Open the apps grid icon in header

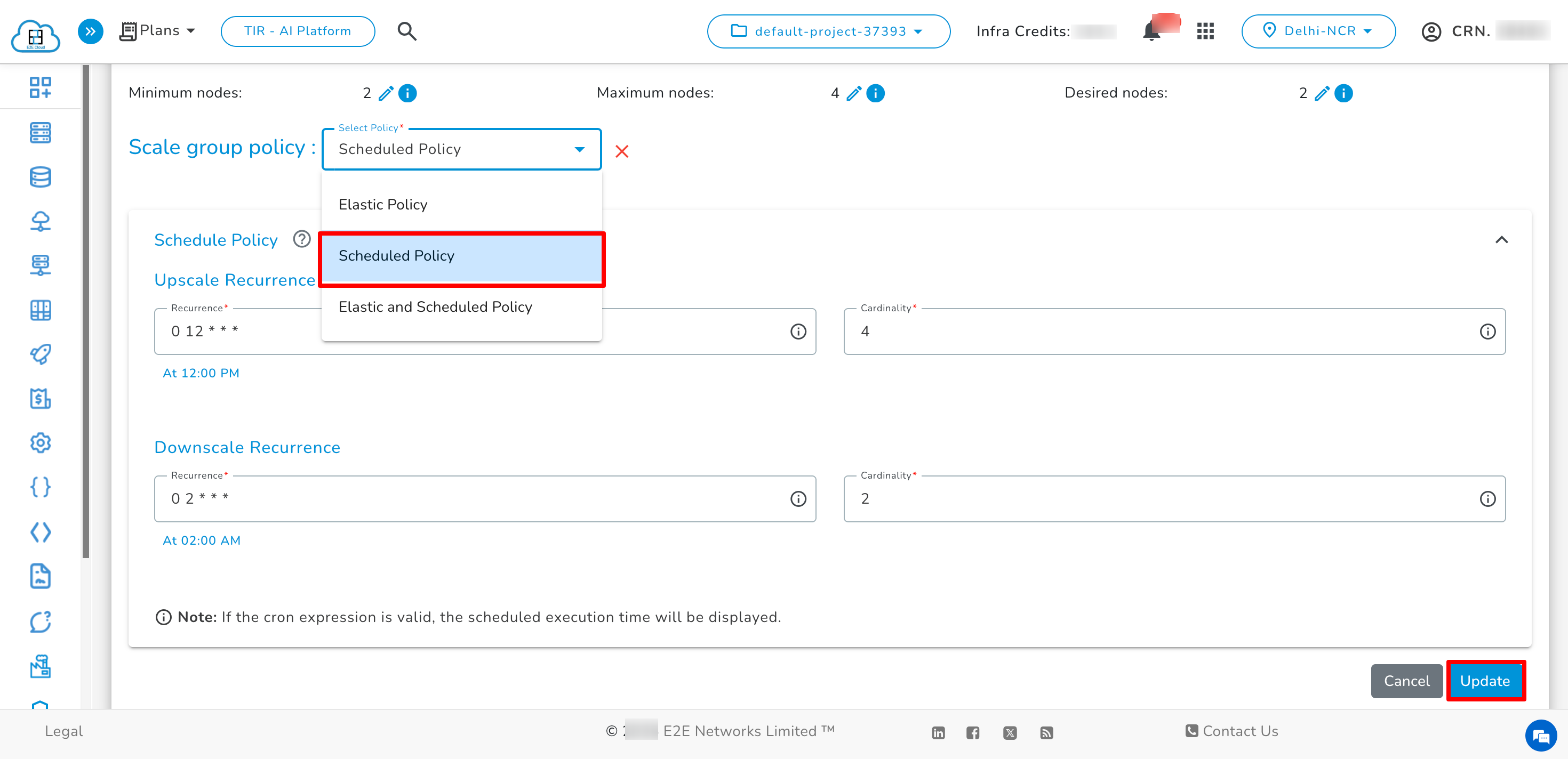(x=1205, y=31)
